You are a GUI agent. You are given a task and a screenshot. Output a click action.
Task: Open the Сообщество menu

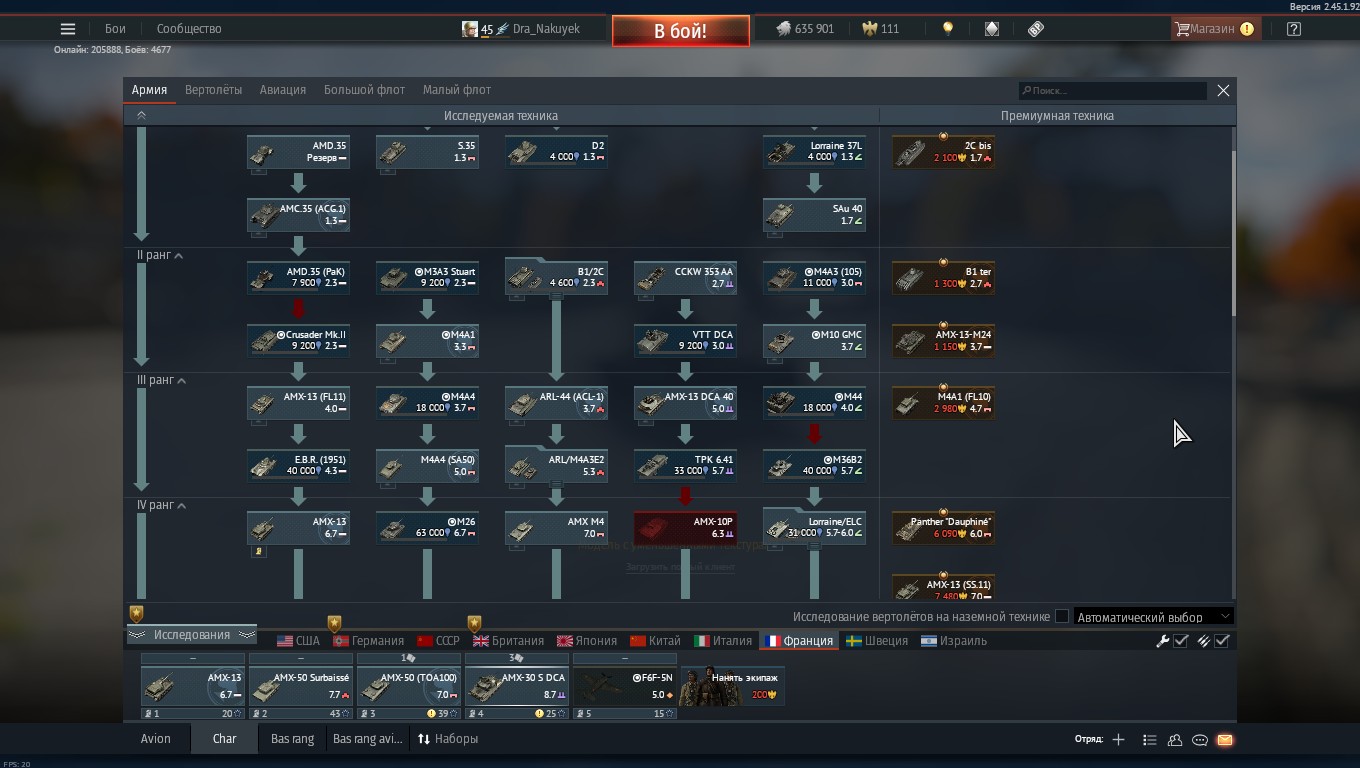[x=189, y=29]
